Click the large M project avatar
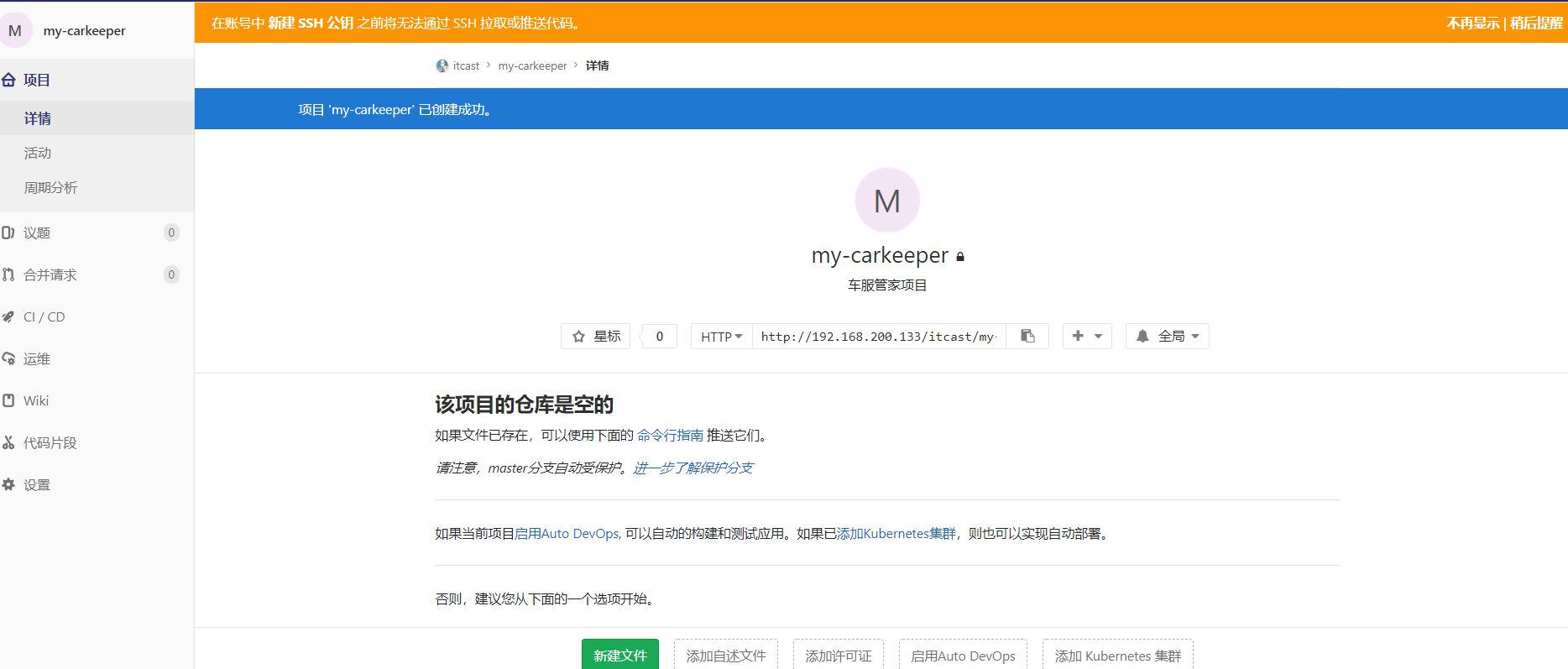 [x=887, y=201]
